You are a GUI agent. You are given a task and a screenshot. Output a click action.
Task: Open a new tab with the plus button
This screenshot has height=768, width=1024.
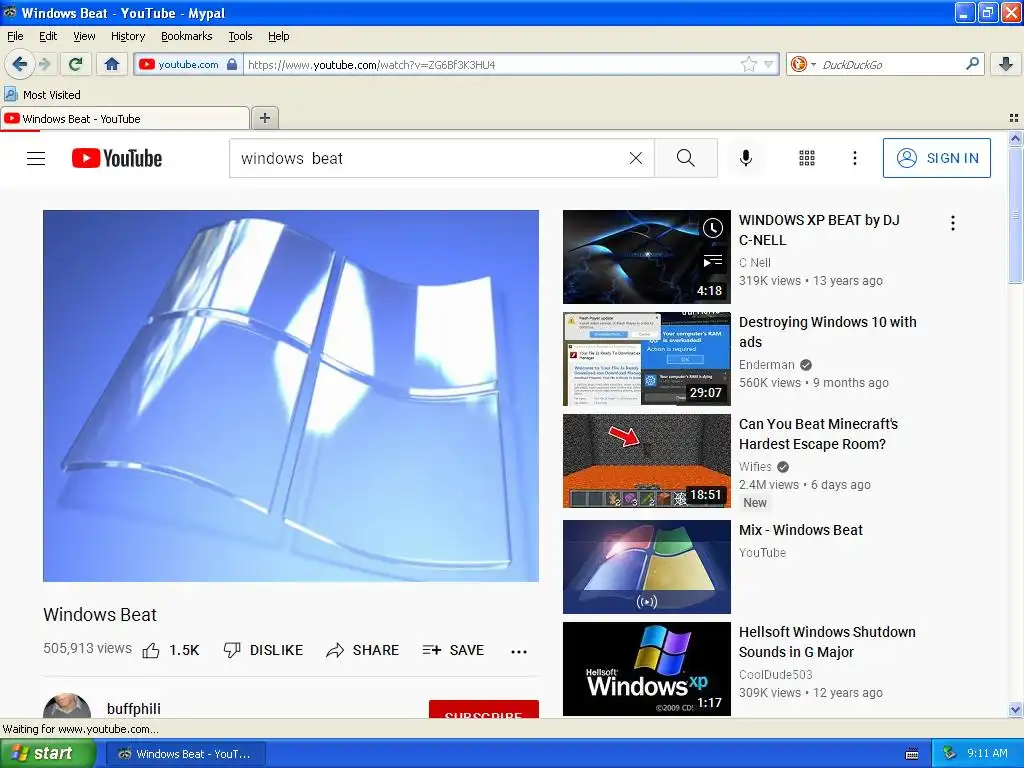point(264,118)
